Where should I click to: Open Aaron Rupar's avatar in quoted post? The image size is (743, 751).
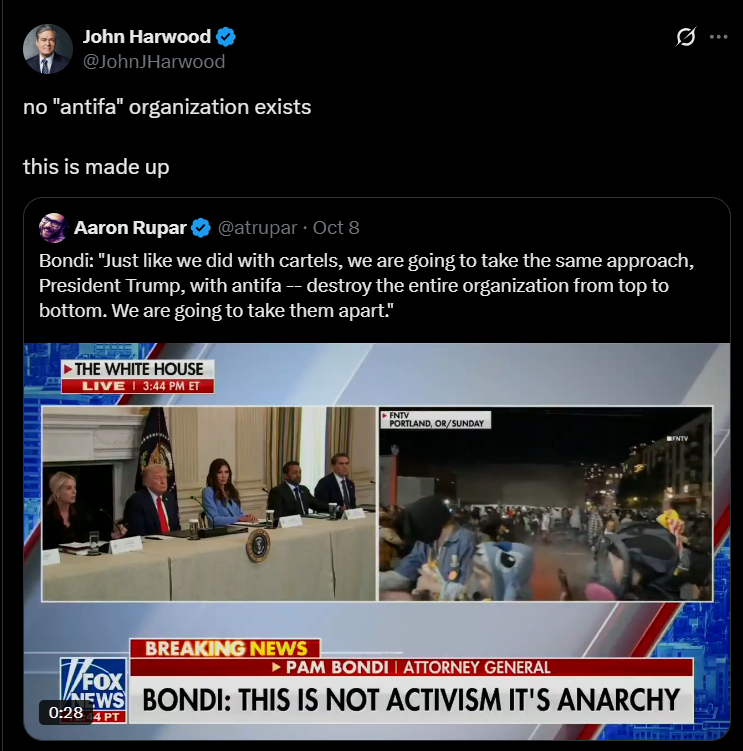[54, 228]
